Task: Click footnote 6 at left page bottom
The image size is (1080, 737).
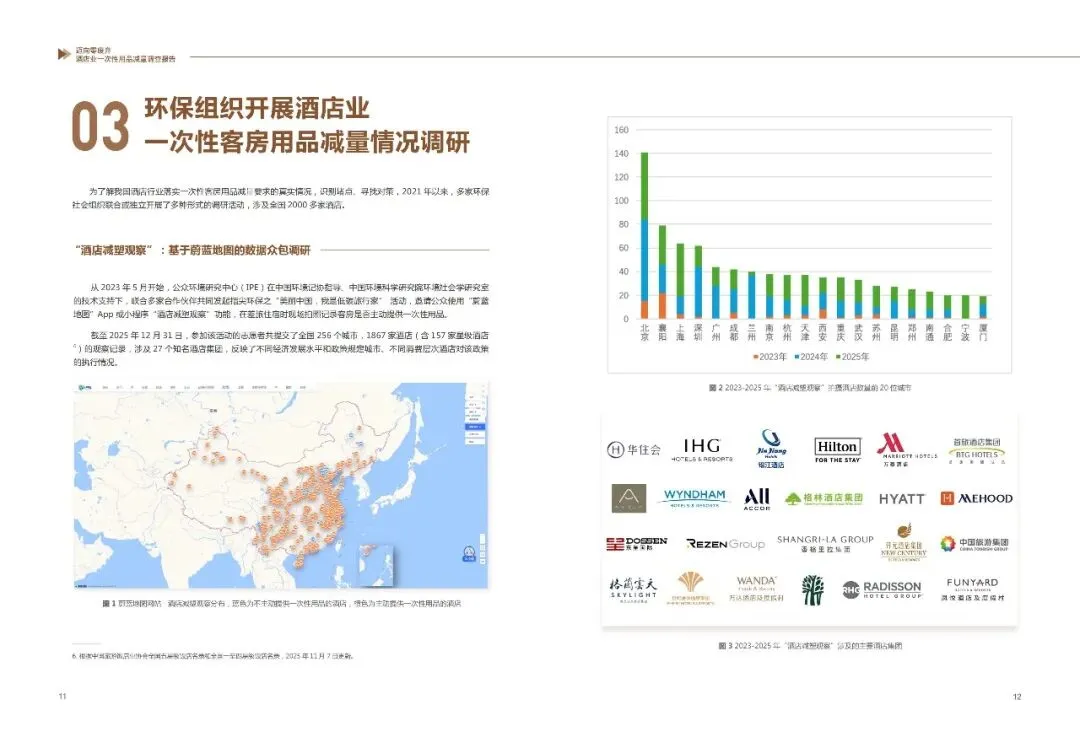Action: (x=212, y=656)
